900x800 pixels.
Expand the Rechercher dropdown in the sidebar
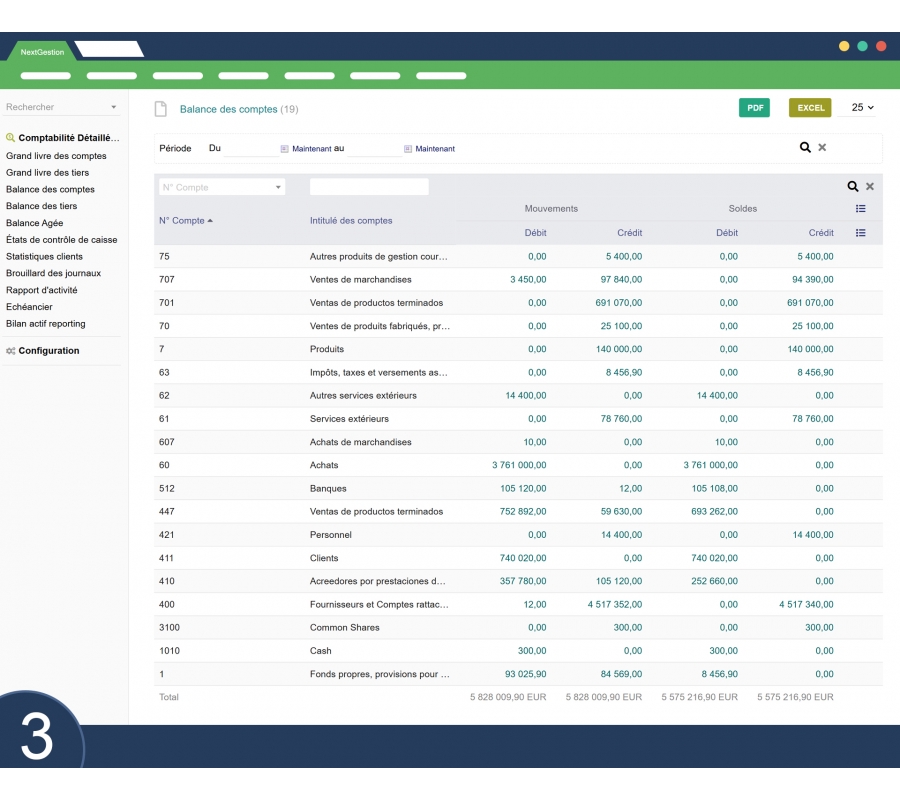pyautogui.click(x=113, y=107)
